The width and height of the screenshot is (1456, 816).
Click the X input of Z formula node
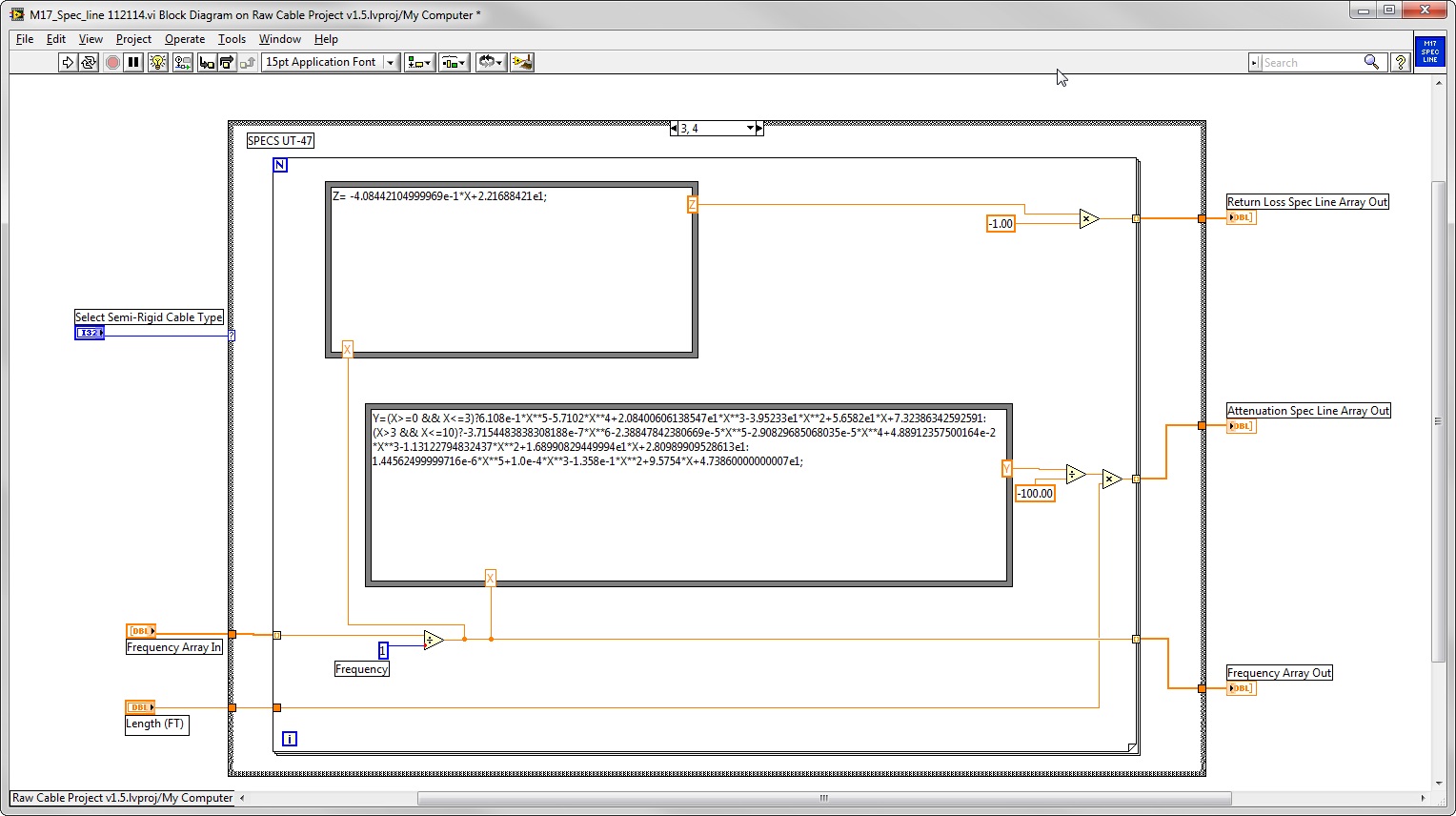(347, 350)
